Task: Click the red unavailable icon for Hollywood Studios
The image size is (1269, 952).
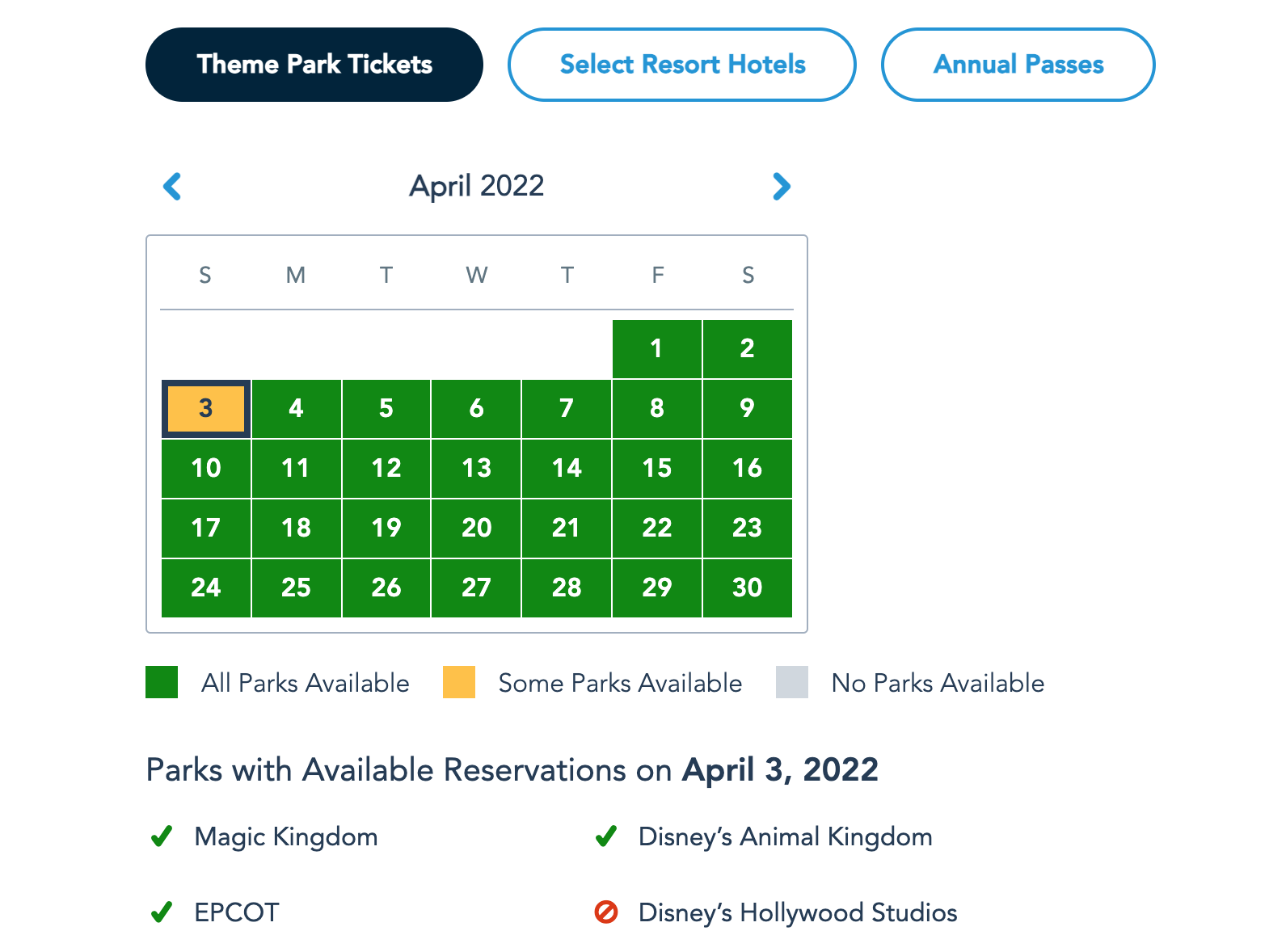Action: [x=606, y=912]
